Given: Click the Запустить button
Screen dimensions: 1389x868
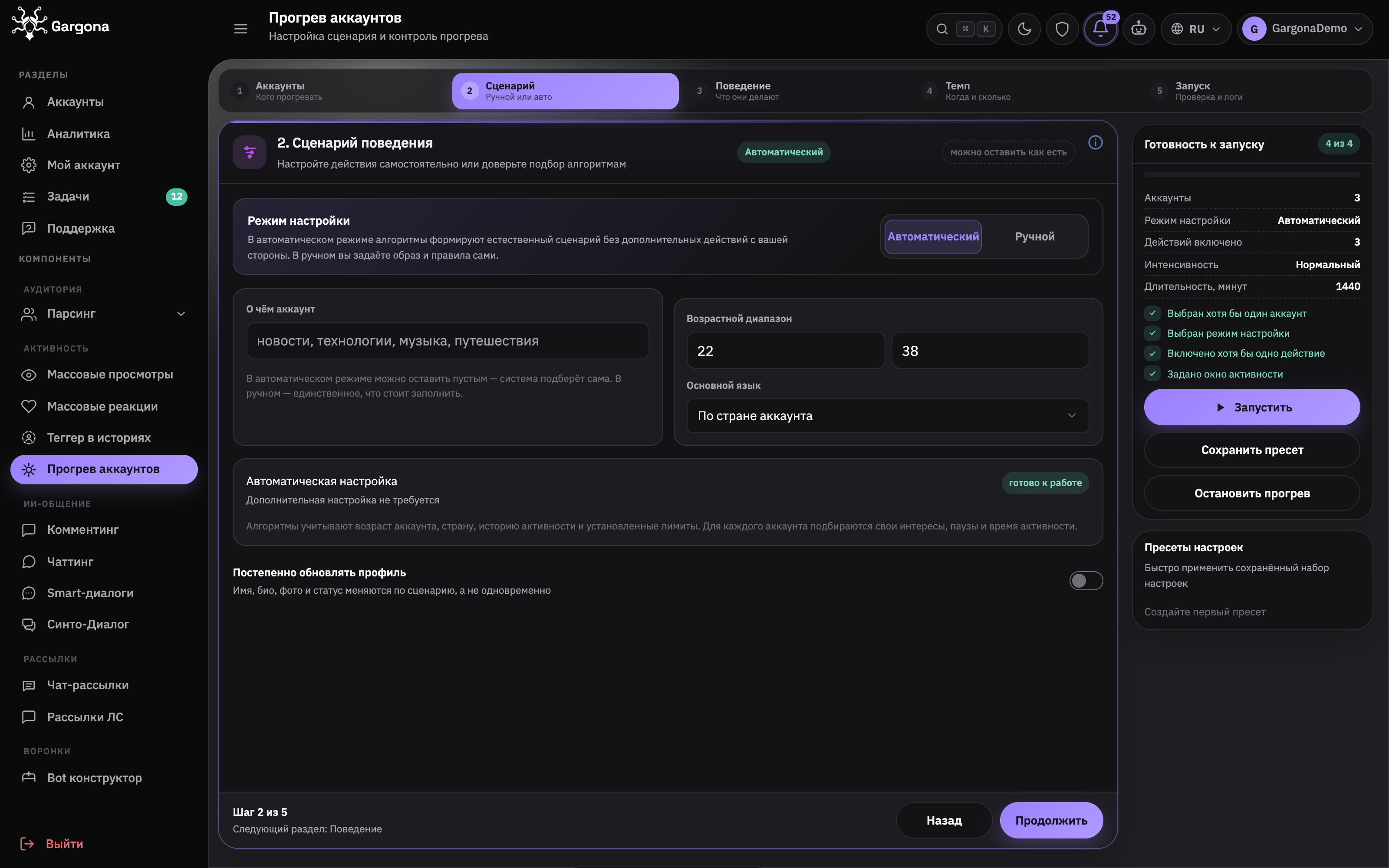Looking at the screenshot, I should tap(1252, 407).
